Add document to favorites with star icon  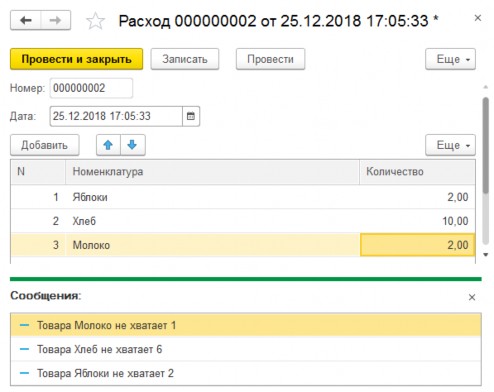pos(95,21)
